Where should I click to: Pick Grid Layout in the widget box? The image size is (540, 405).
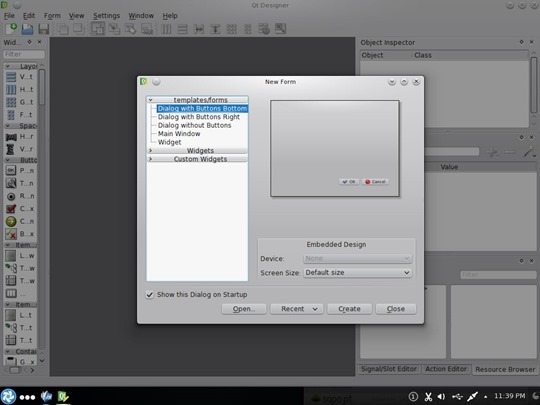click(x=20, y=102)
